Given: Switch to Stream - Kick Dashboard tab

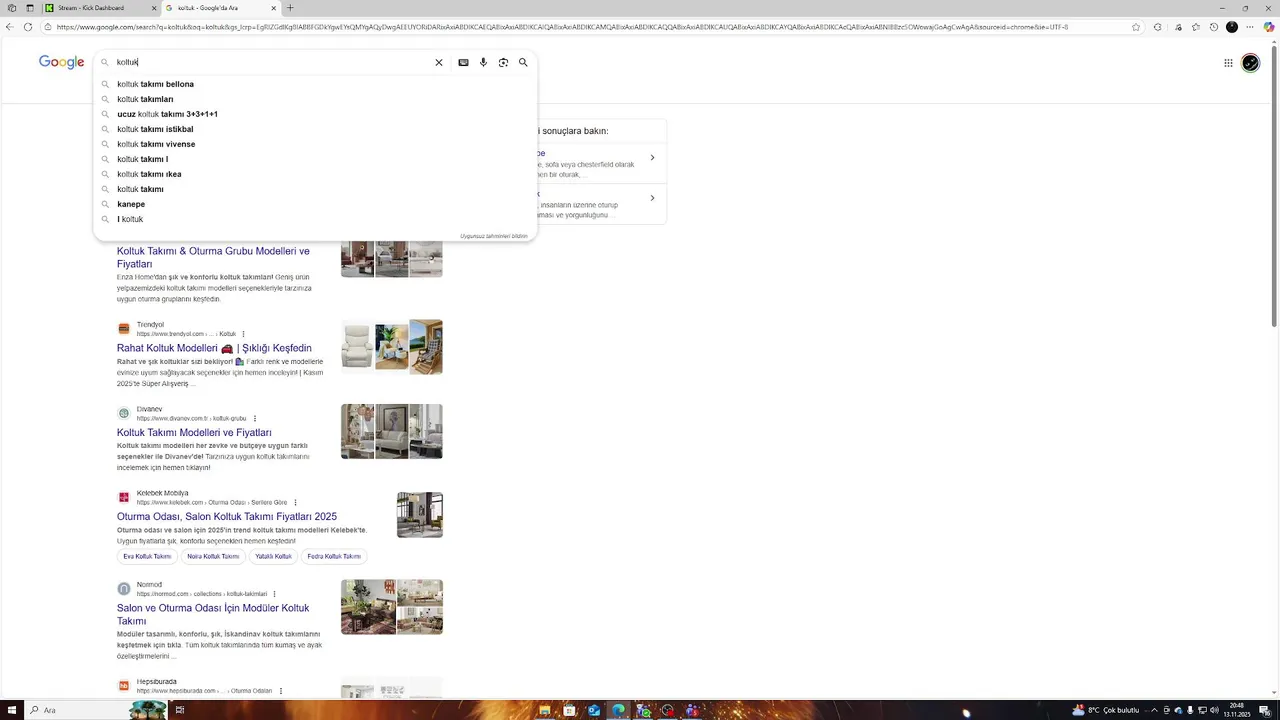Looking at the screenshot, I should (x=99, y=8).
